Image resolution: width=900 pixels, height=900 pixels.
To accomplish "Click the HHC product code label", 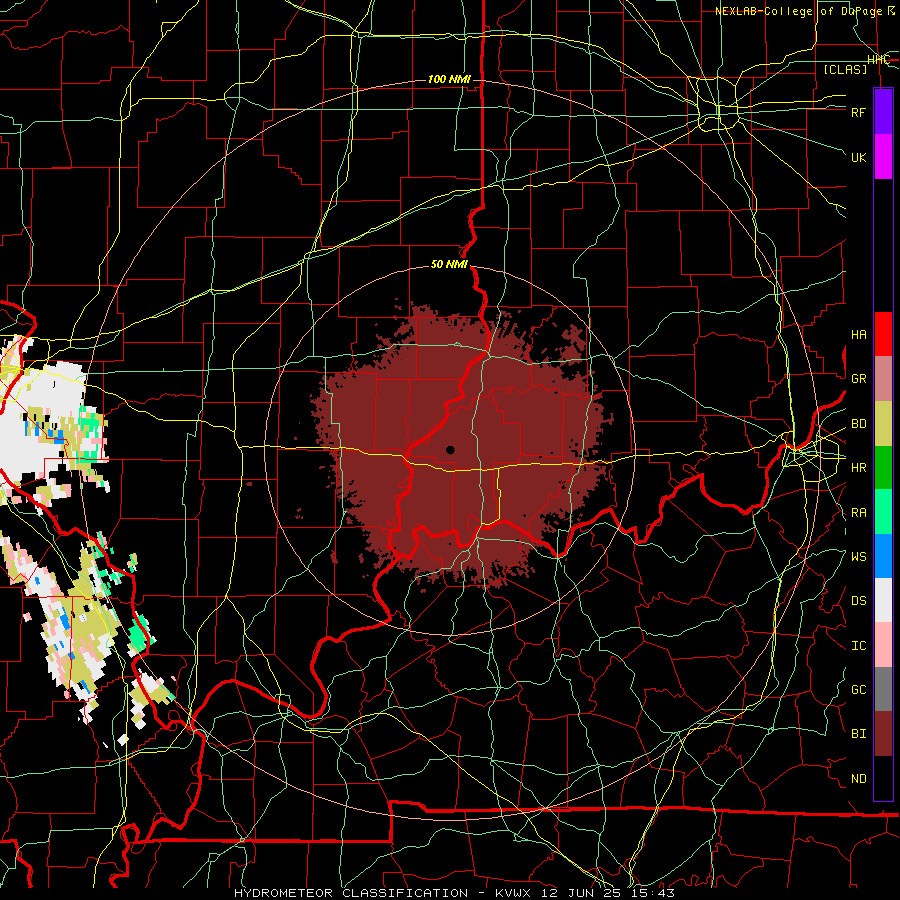I will click(x=878, y=60).
